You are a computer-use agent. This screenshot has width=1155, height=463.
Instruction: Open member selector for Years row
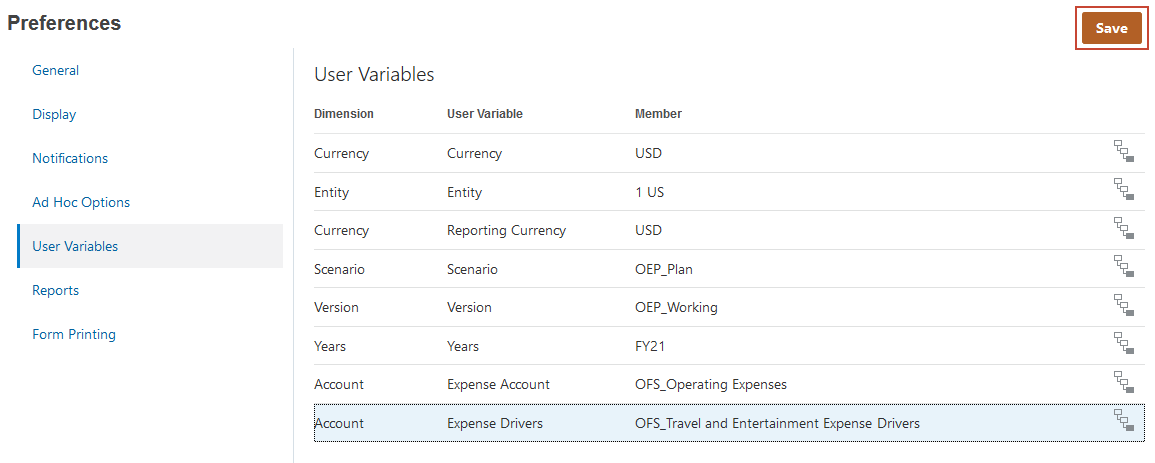(1124, 344)
